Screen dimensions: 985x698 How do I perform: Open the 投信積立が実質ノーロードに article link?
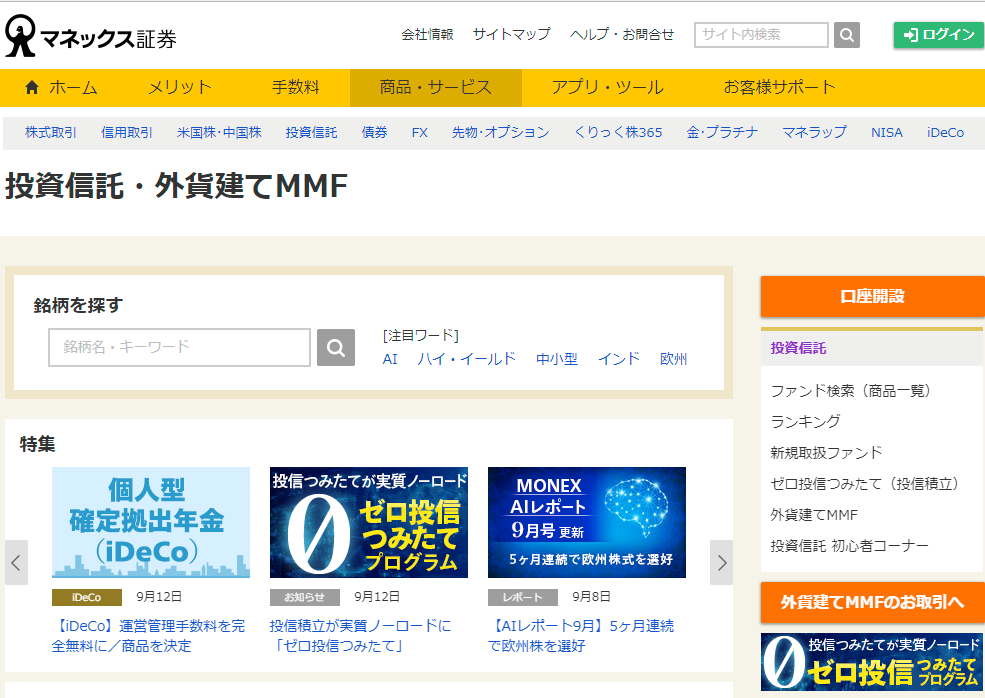point(361,636)
